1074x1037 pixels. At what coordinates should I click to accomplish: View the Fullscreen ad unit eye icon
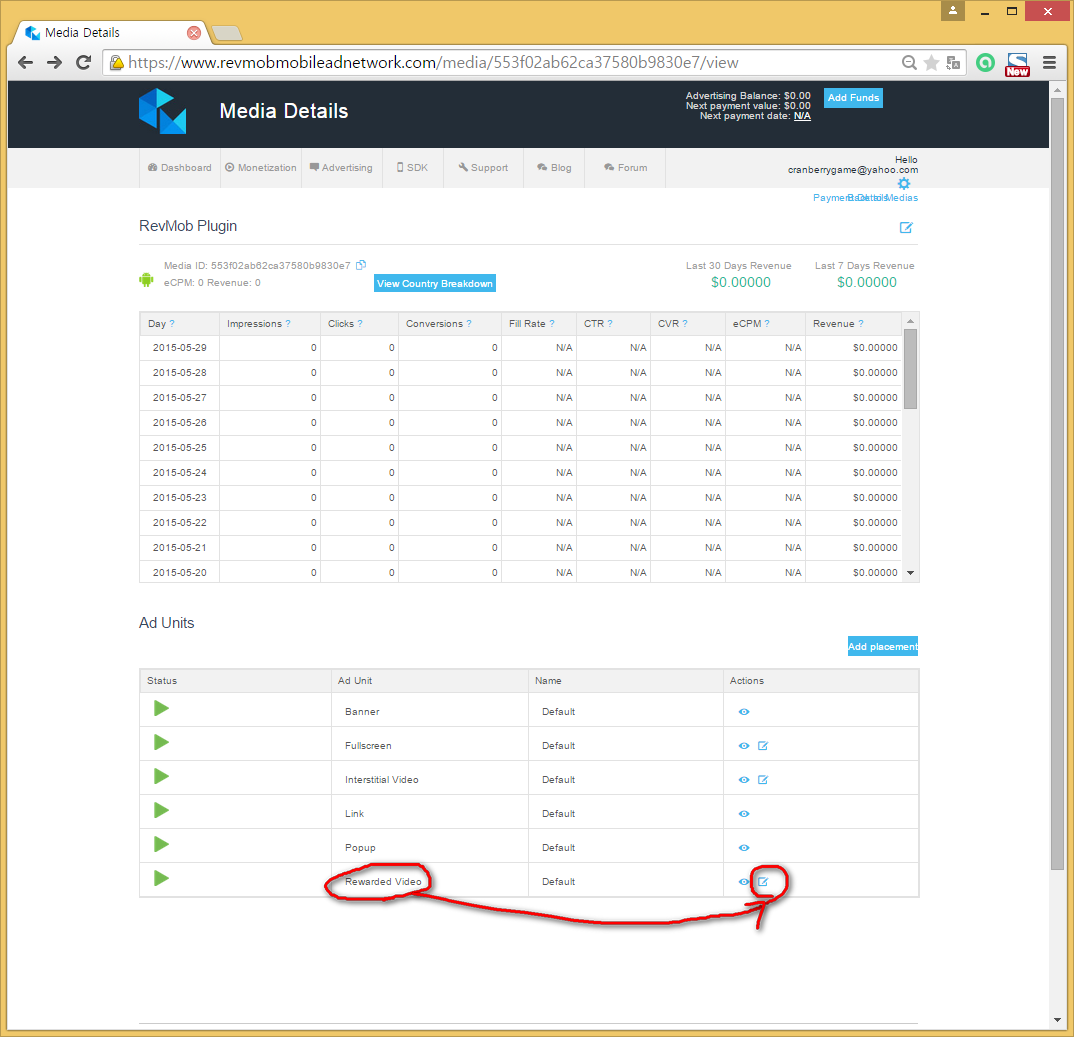(x=744, y=746)
